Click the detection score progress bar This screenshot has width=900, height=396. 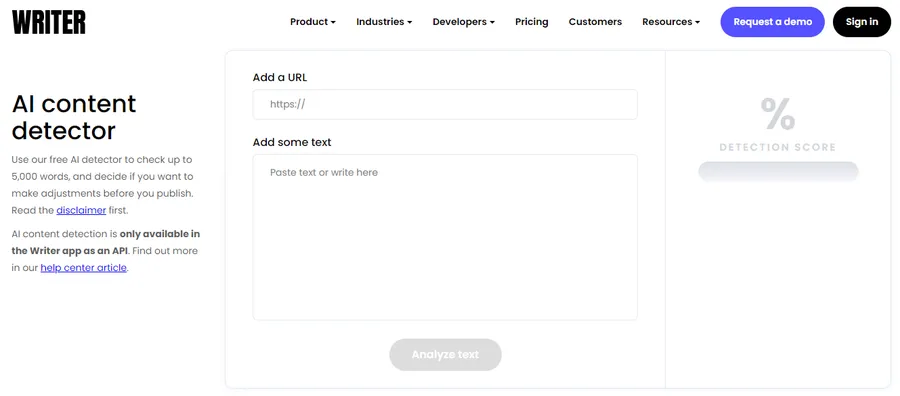point(778,171)
